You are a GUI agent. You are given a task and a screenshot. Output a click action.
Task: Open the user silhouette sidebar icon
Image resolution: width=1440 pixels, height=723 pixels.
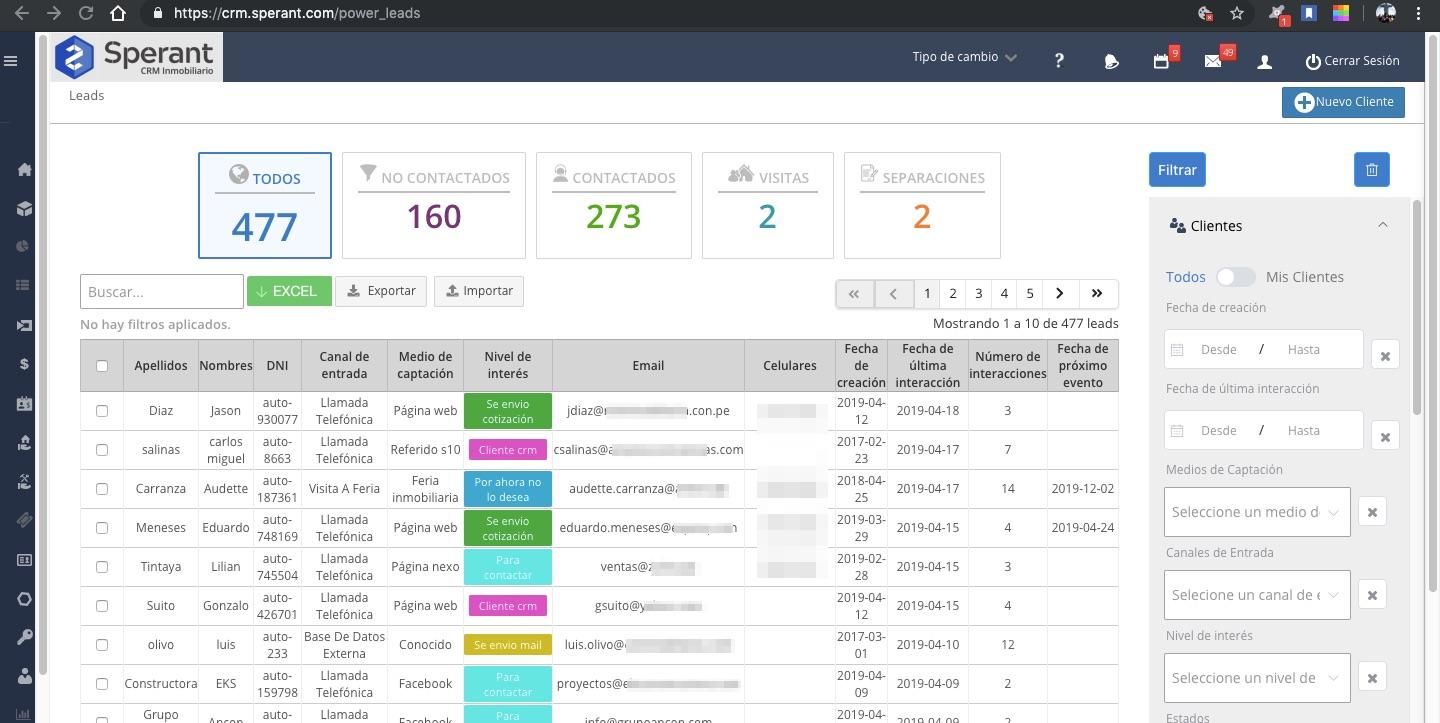coord(25,676)
